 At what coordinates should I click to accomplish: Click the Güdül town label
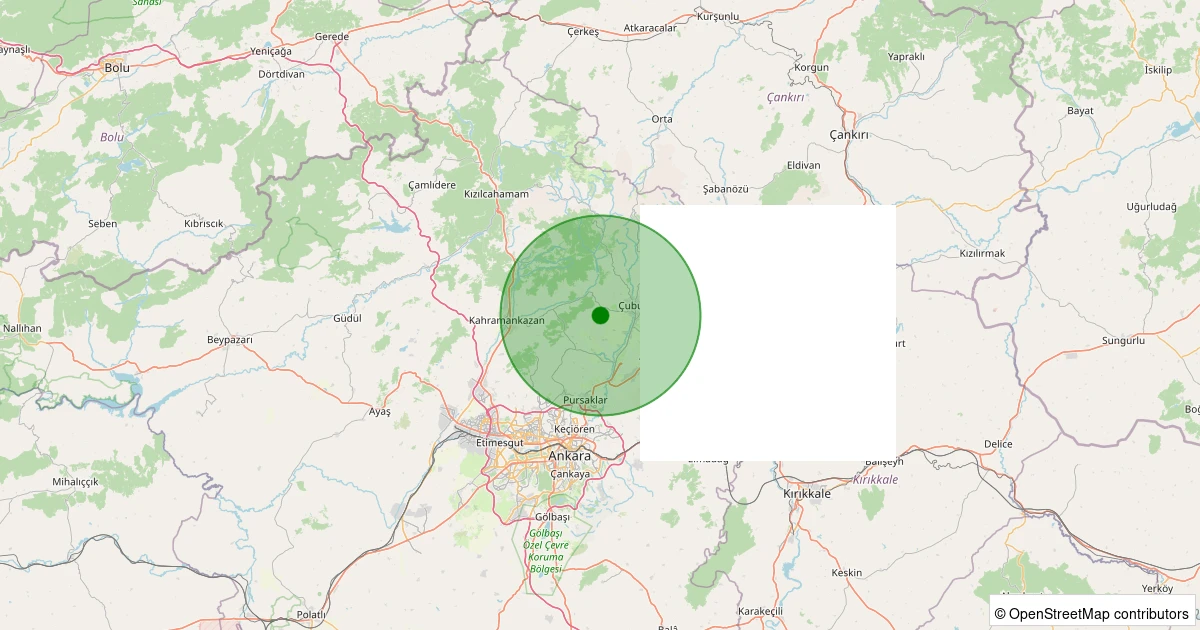(346, 318)
